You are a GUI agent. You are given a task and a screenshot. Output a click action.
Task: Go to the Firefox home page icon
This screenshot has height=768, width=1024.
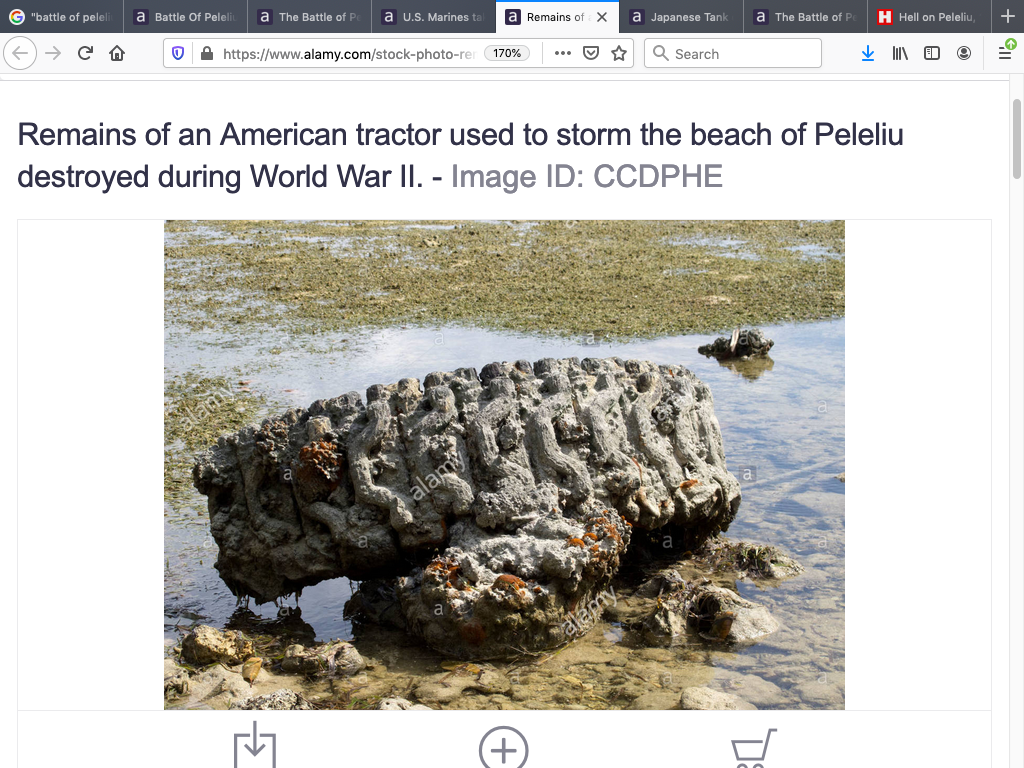[x=117, y=53]
